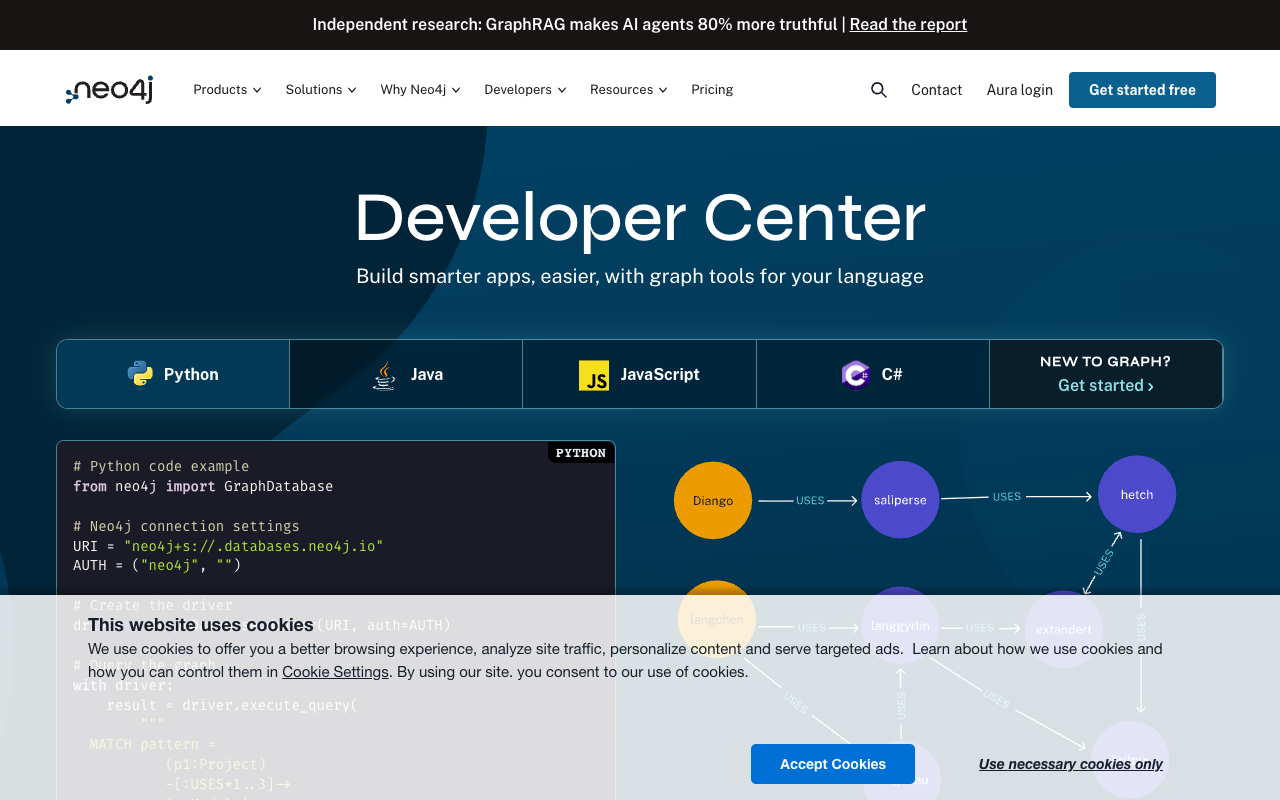Click the '# Python code example' comment
This screenshot has height=800, width=1280.
click(161, 466)
